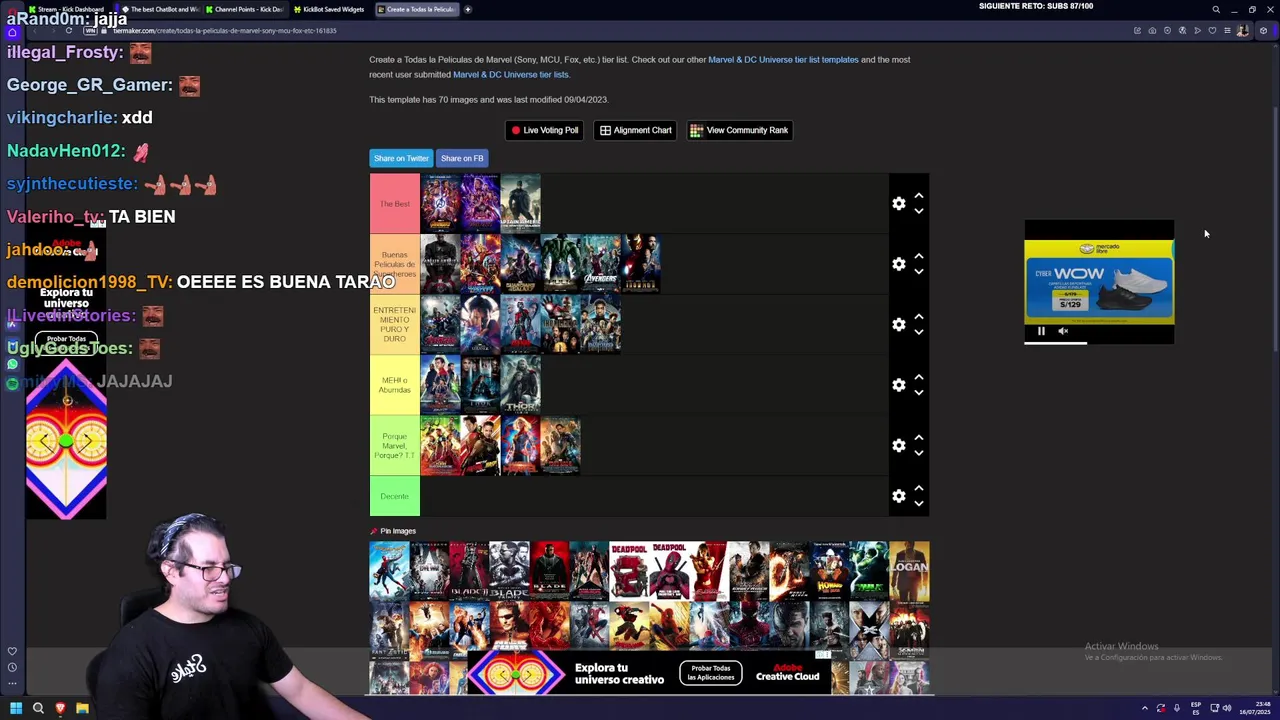The image size is (1280, 720).
Task: Switch to Channel Points - Kick tab
Action: [245, 9]
